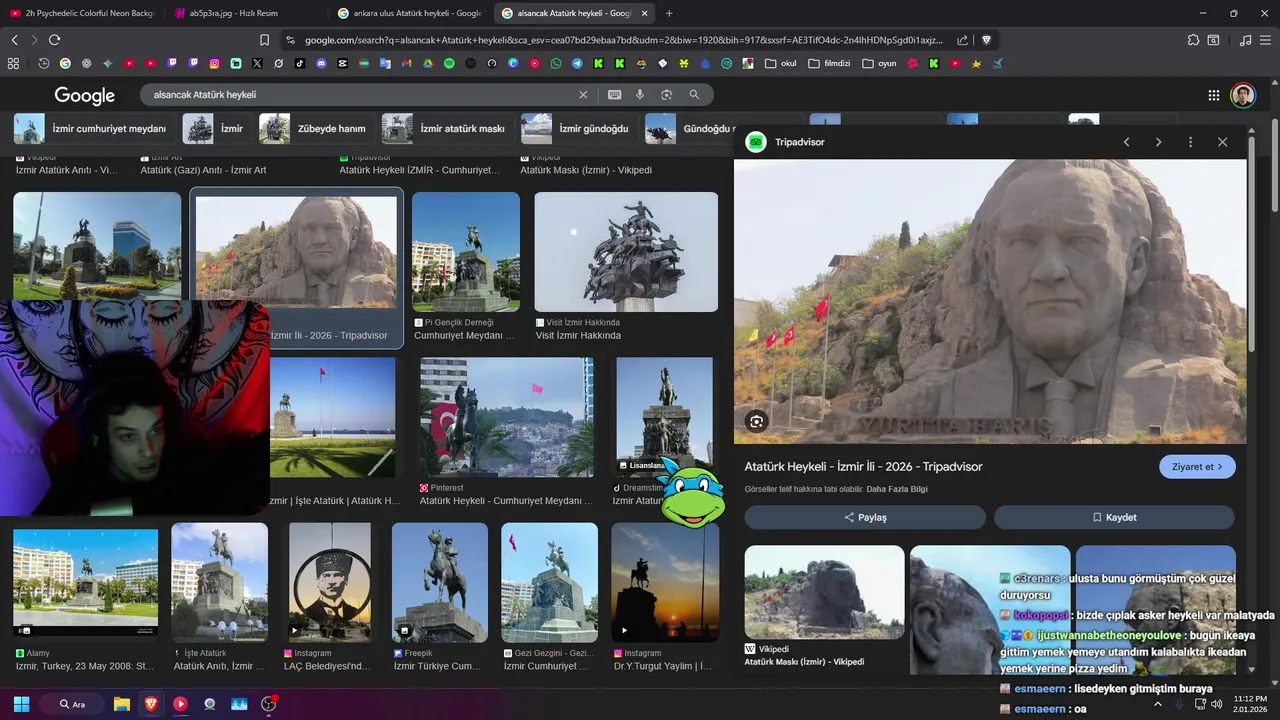Select Zübeyde hanım filter chip
The height and width of the screenshot is (720, 1280).
pos(316,129)
